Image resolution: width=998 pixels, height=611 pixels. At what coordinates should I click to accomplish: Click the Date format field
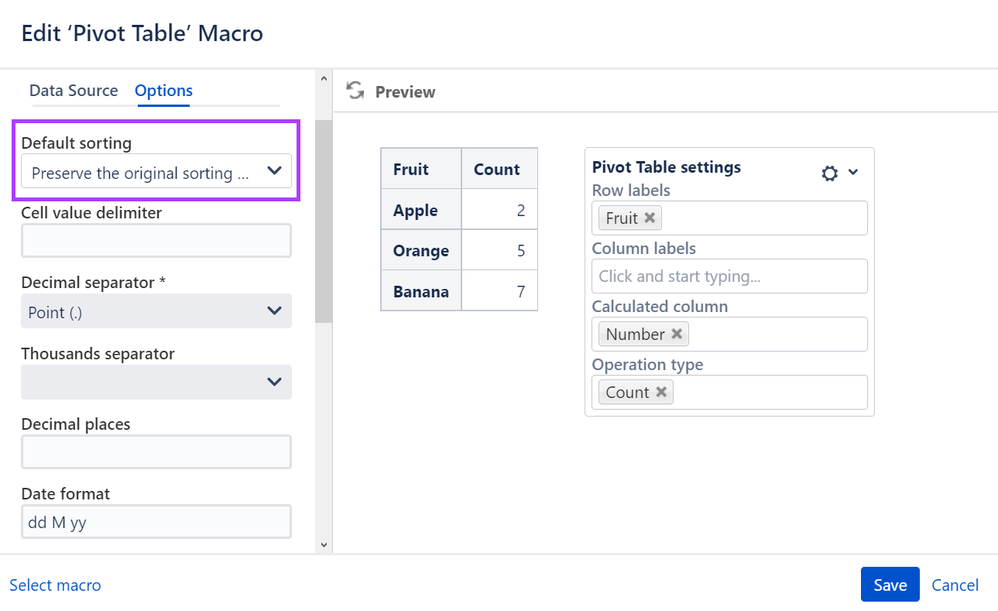(156, 522)
